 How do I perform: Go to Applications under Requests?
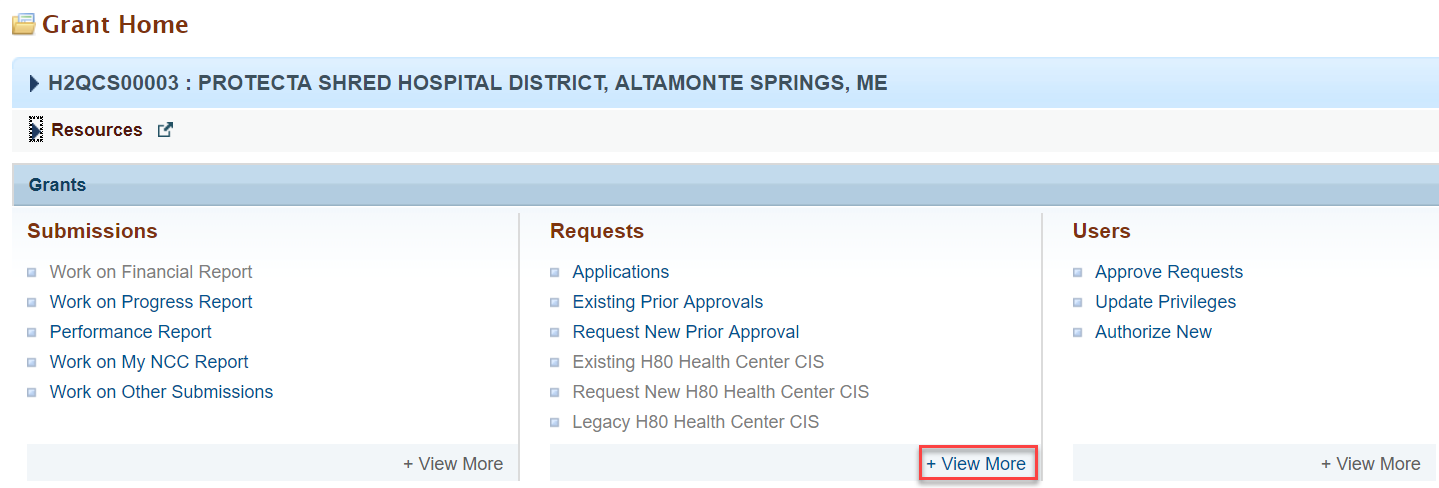click(x=621, y=272)
